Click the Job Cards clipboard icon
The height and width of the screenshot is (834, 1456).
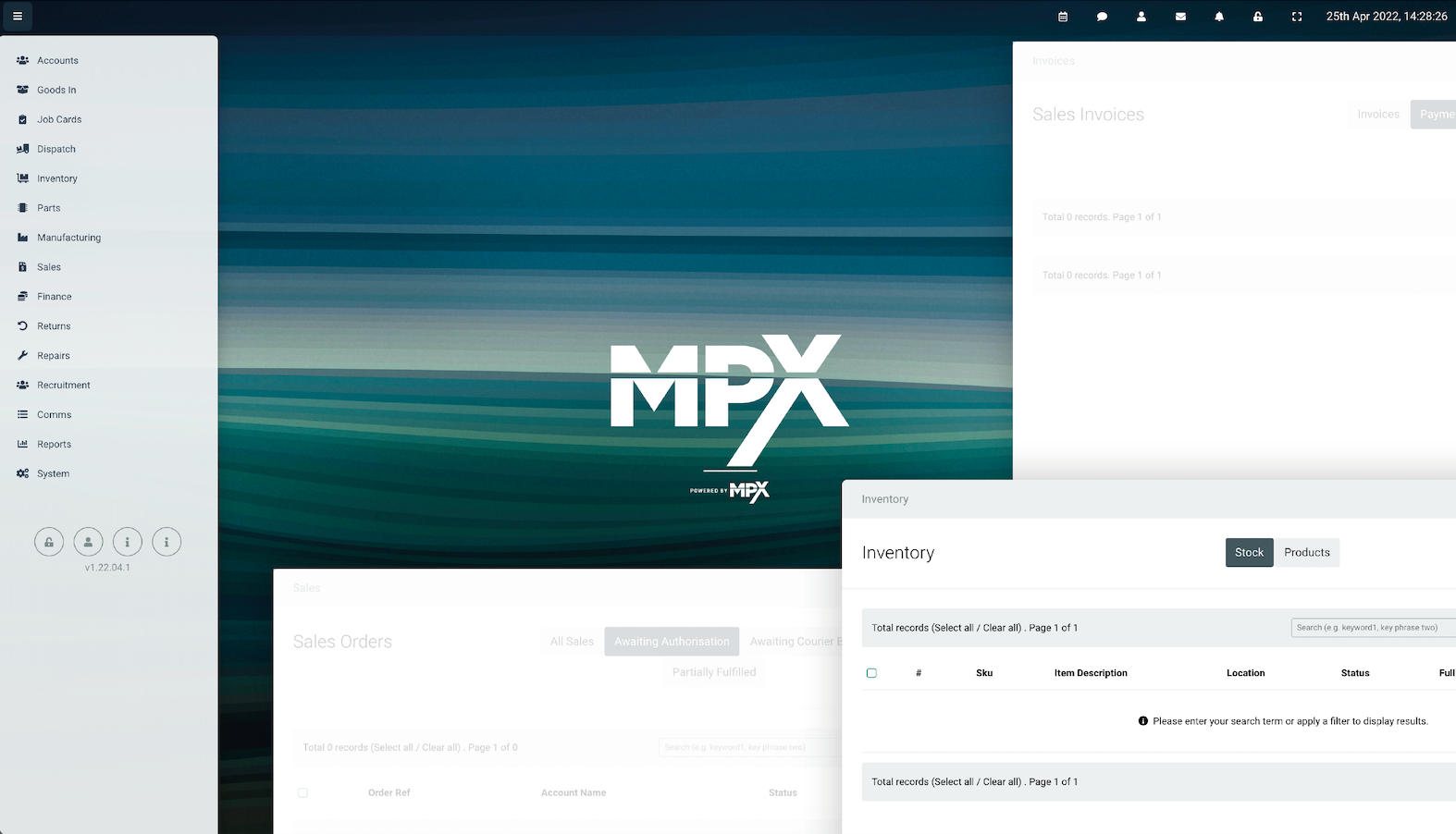click(22, 119)
